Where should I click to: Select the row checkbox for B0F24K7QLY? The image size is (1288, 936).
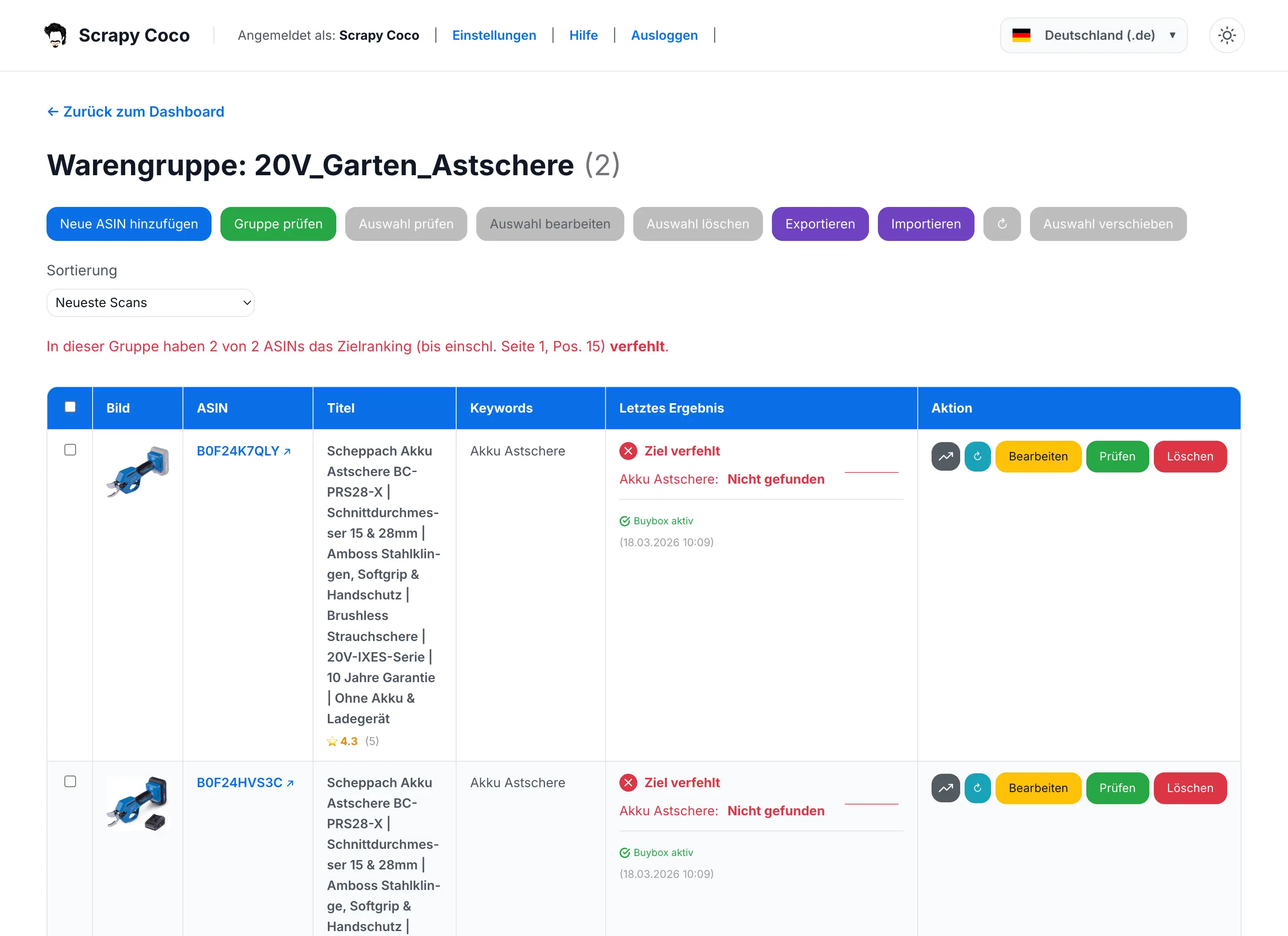70,450
